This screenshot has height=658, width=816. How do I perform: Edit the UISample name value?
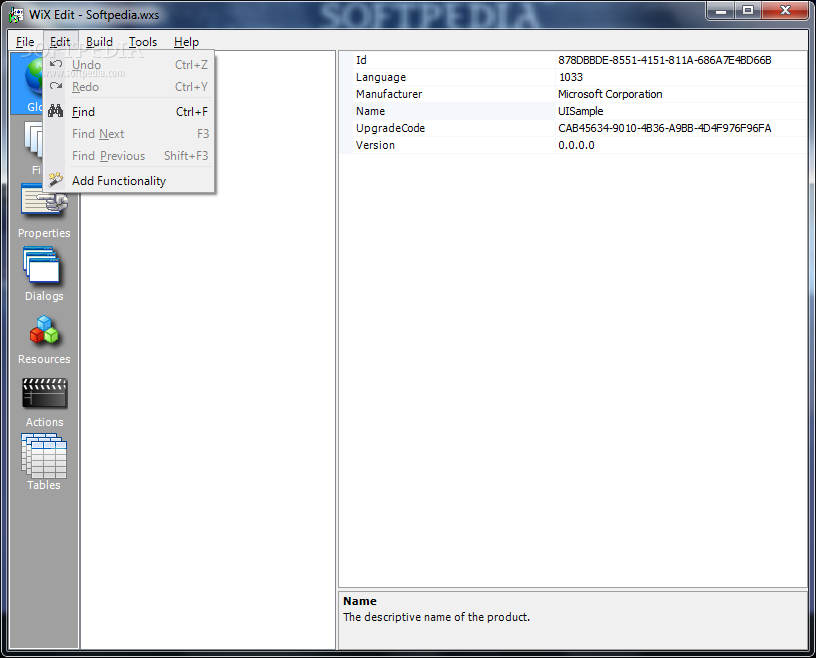click(580, 111)
